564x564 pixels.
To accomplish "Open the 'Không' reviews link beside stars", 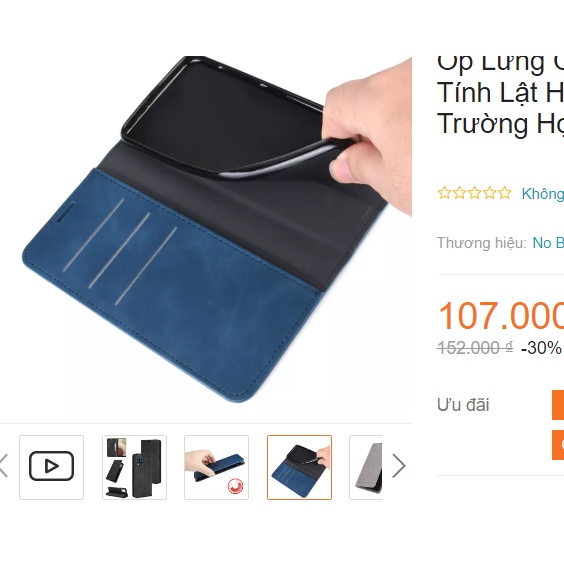I will 543,194.
